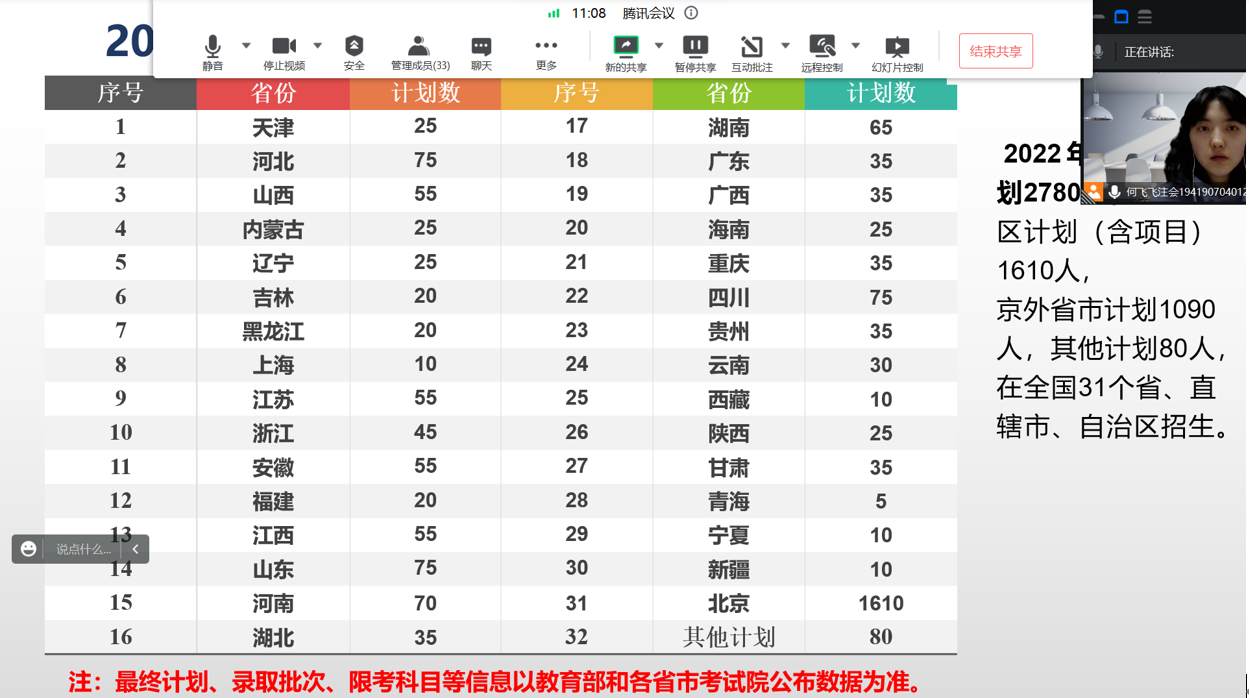
Task: Open Manage Members (管理成员) panel
Action: (x=419, y=47)
